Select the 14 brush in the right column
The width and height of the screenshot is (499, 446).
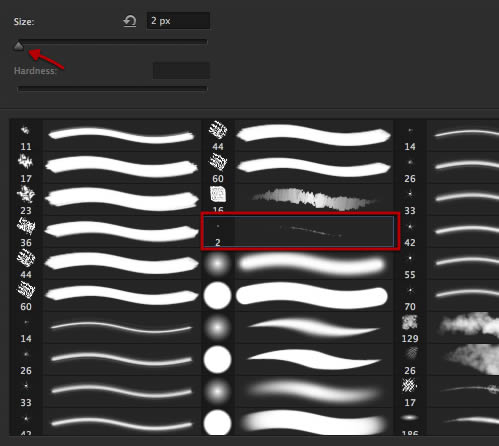pyautogui.click(x=447, y=136)
